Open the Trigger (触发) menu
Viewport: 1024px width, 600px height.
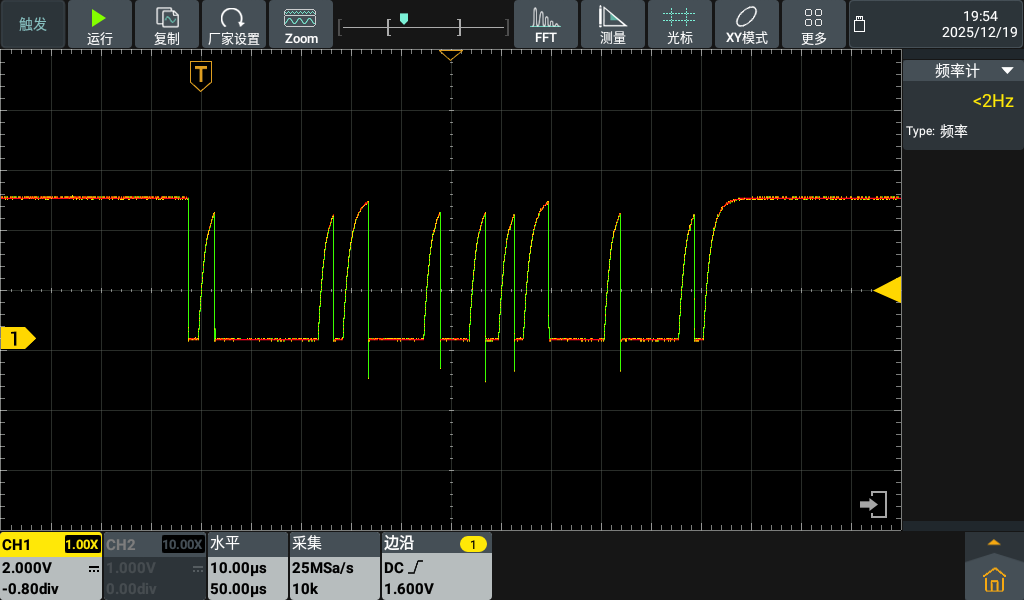coord(33,25)
